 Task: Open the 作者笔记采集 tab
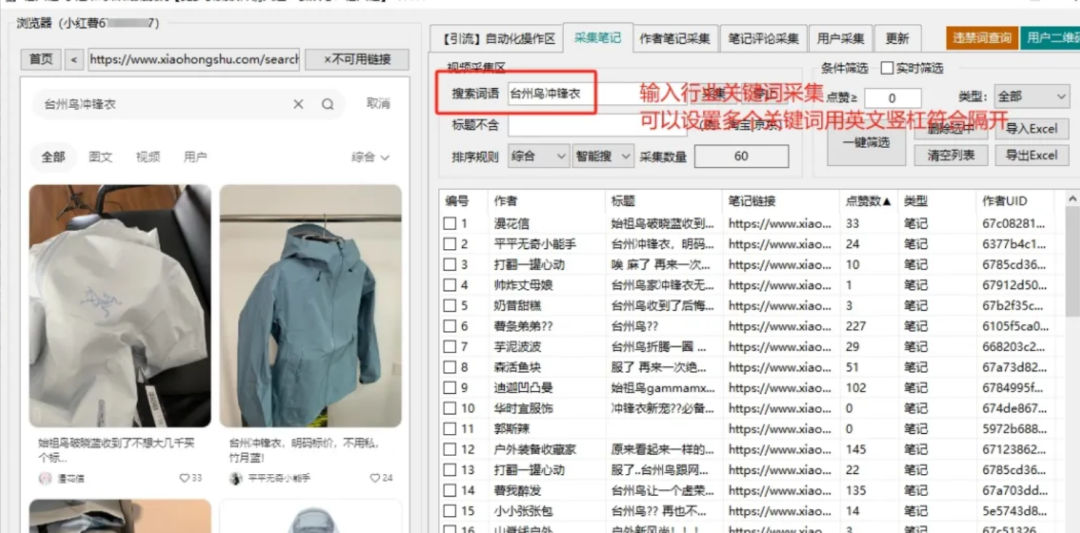pos(675,39)
